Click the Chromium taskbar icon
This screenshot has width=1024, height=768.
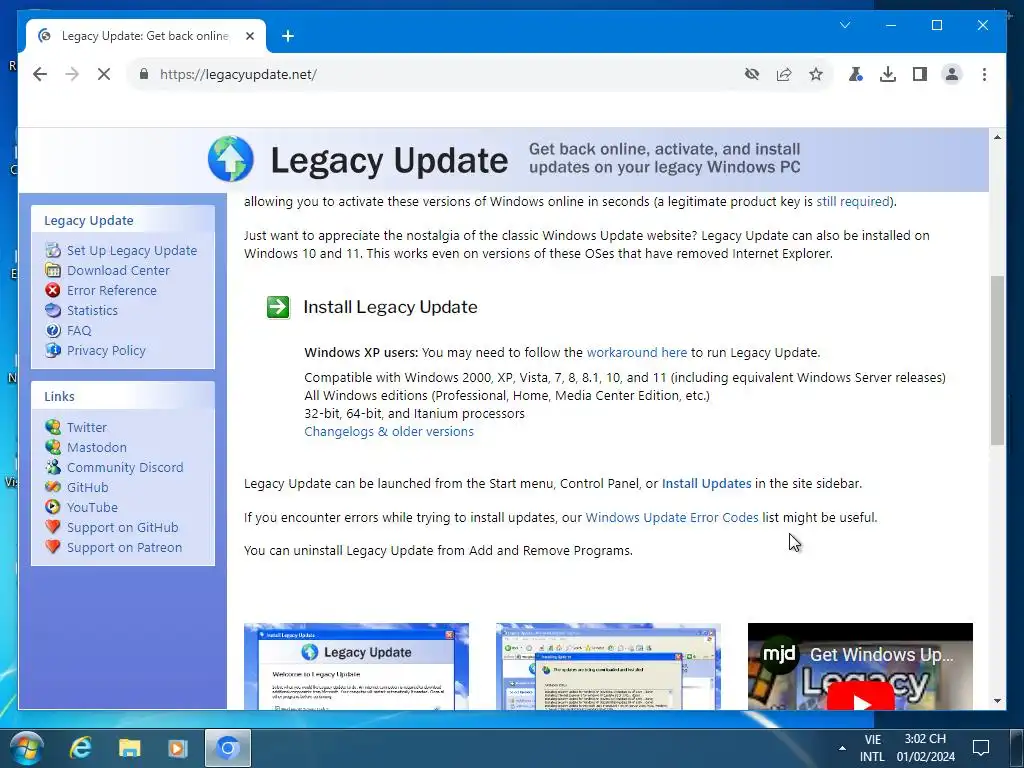pos(227,748)
